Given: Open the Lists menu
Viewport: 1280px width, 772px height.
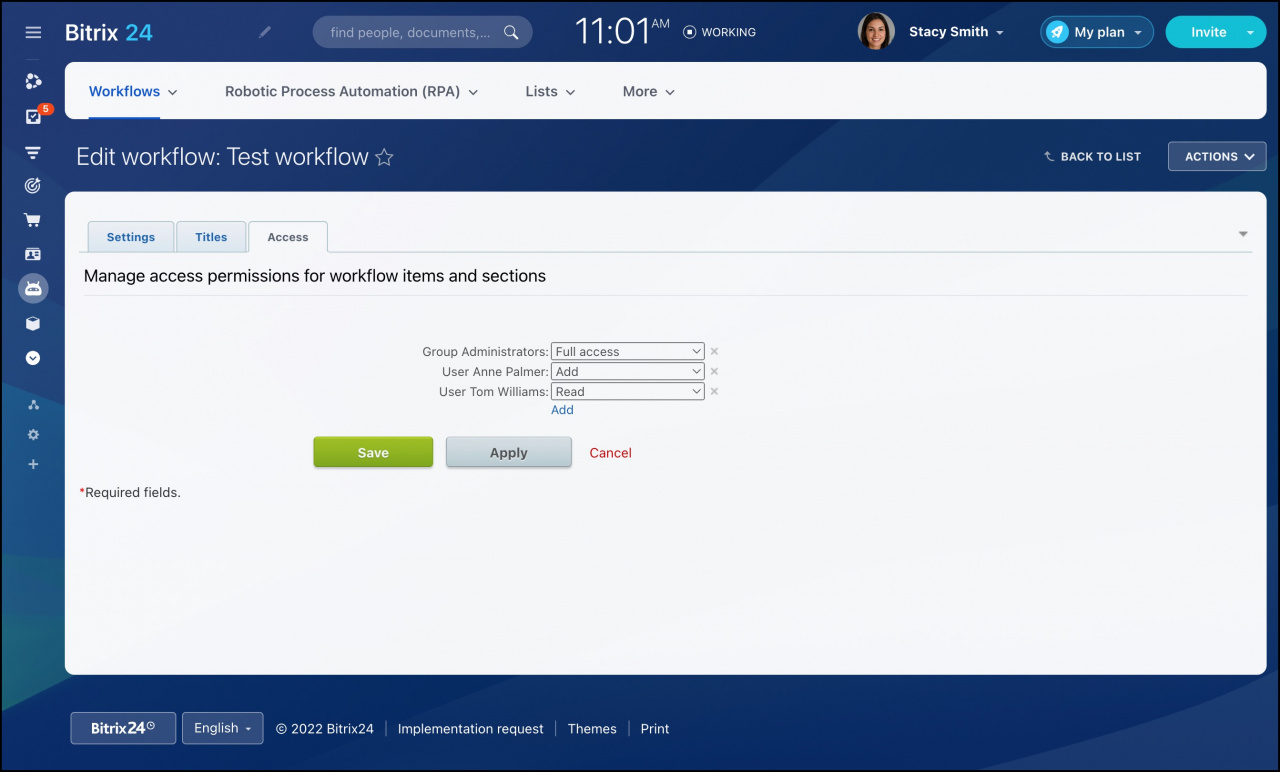Looking at the screenshot, I should point(551,91).
